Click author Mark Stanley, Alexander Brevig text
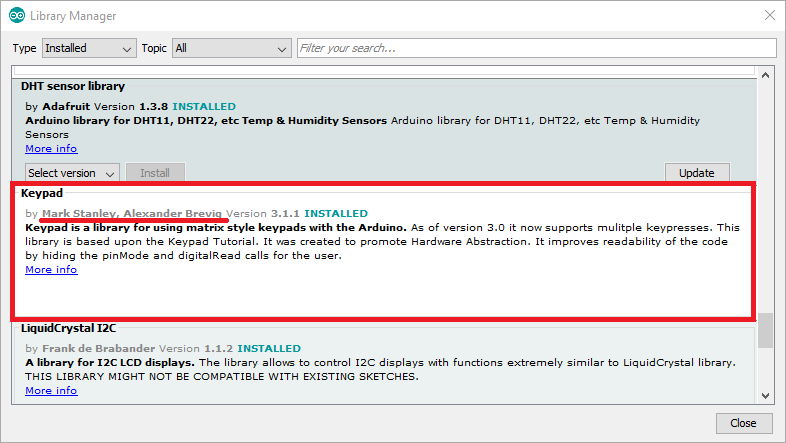The height and width of the screenshot is (443, 786). (x=132, y=213)
